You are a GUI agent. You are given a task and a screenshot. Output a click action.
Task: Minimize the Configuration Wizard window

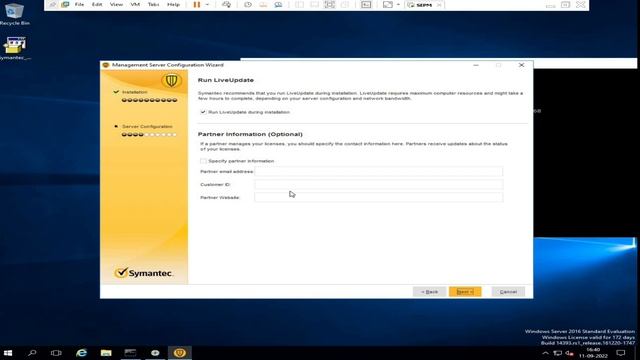pyautogui.click(x=476, y=65)
